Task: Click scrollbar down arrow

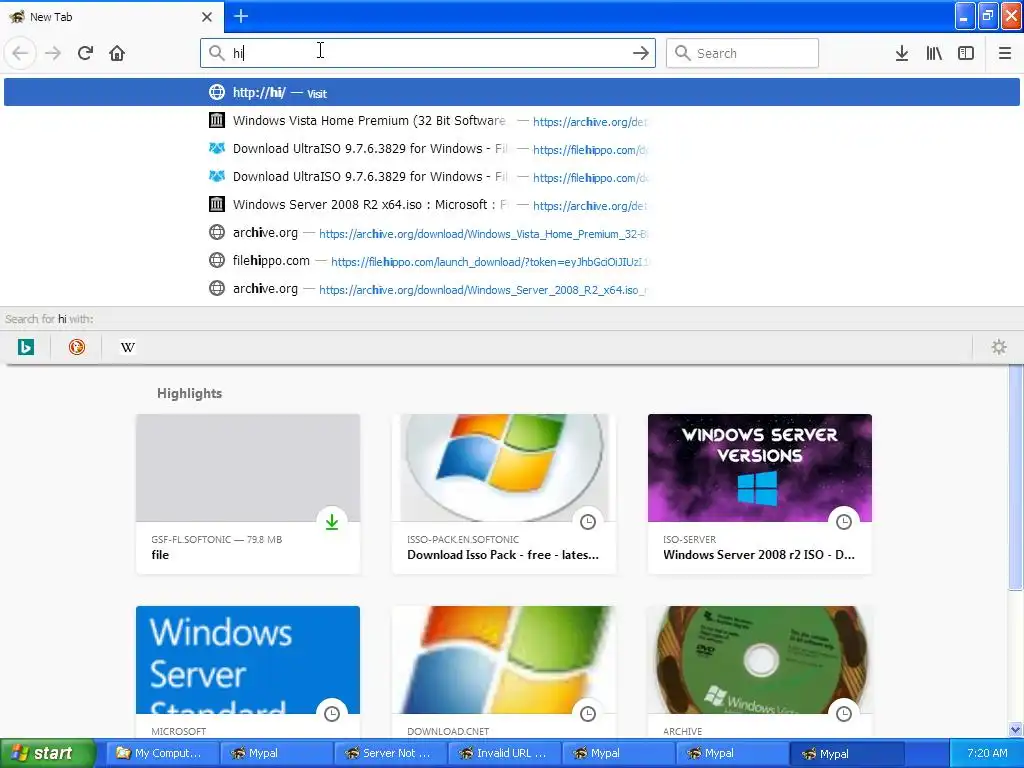Action: click(x=1016, y=730)
